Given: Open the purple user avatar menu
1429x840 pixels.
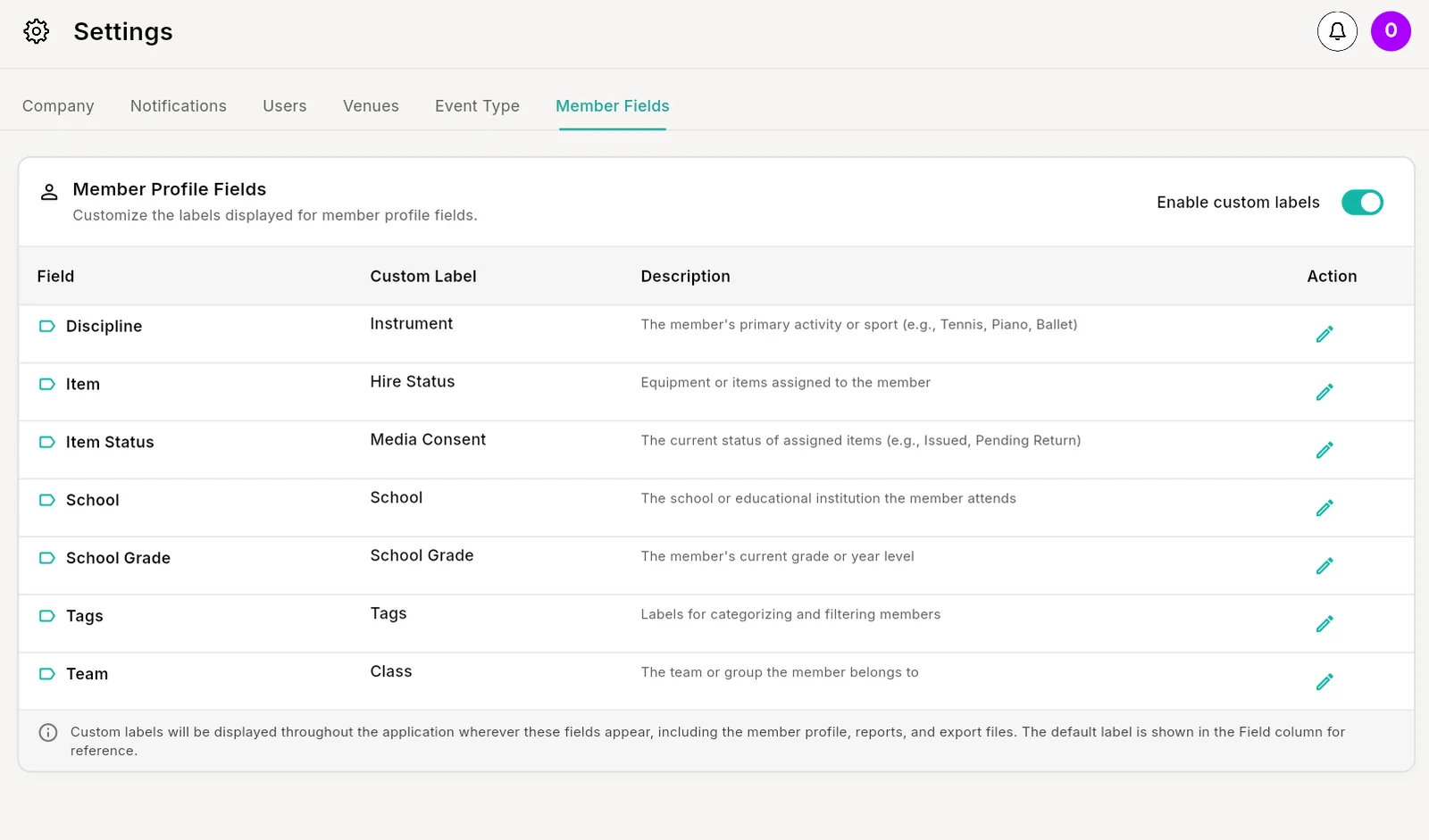Looking at the screenshot, I should coord(1391,31).
